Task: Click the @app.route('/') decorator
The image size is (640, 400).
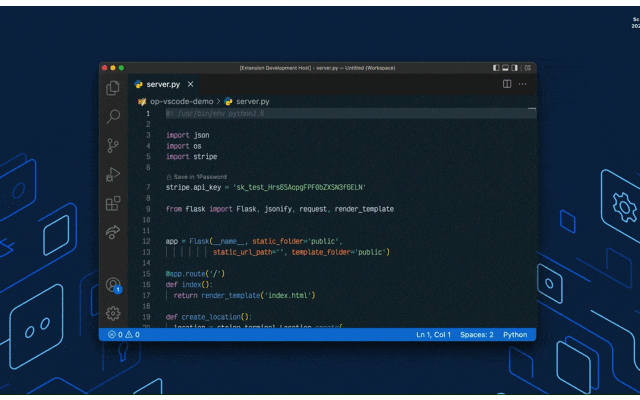Action: pyautogui.click(x=195, y=274)
